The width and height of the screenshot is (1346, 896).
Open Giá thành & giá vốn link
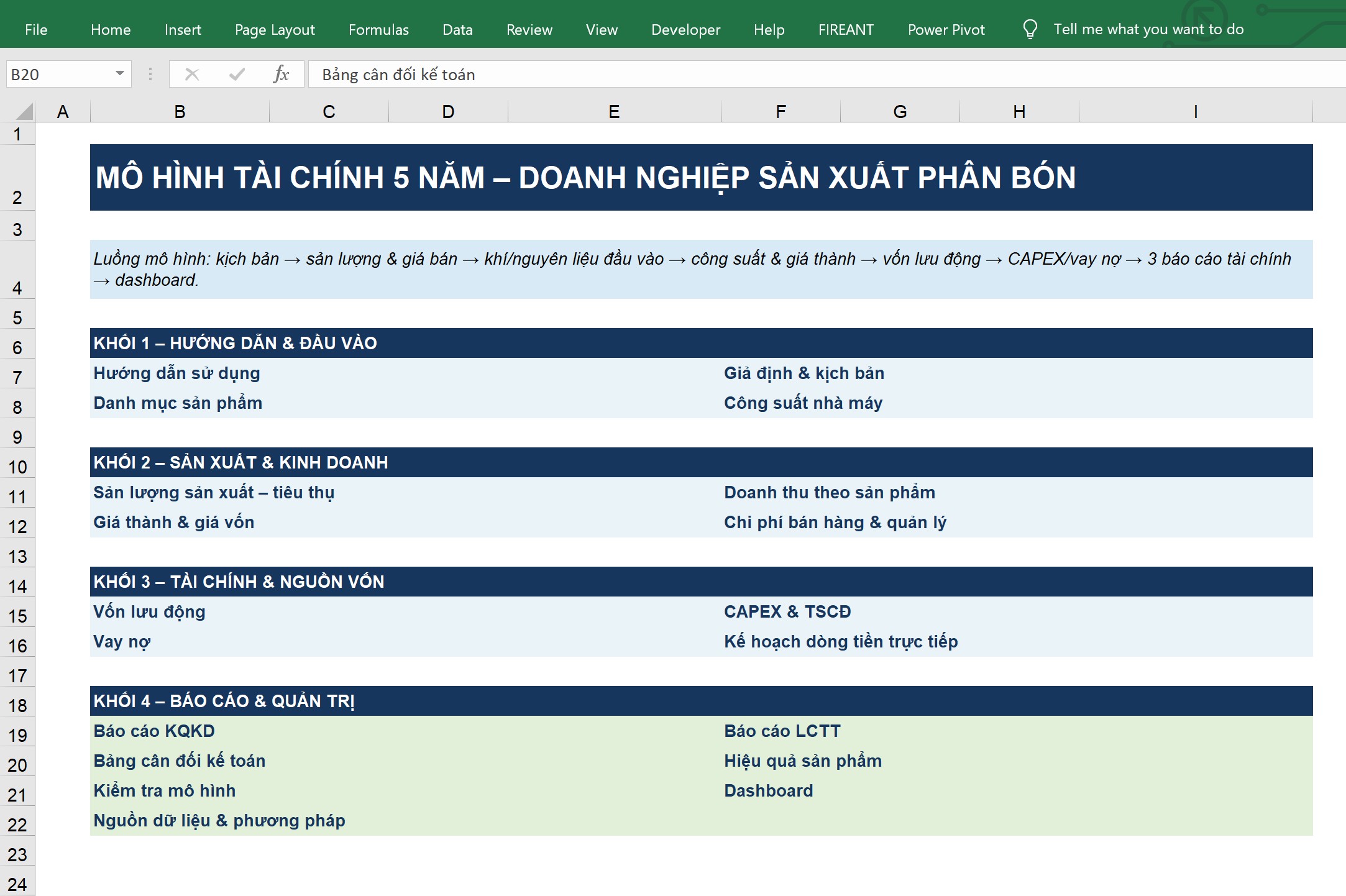point(173,523)
